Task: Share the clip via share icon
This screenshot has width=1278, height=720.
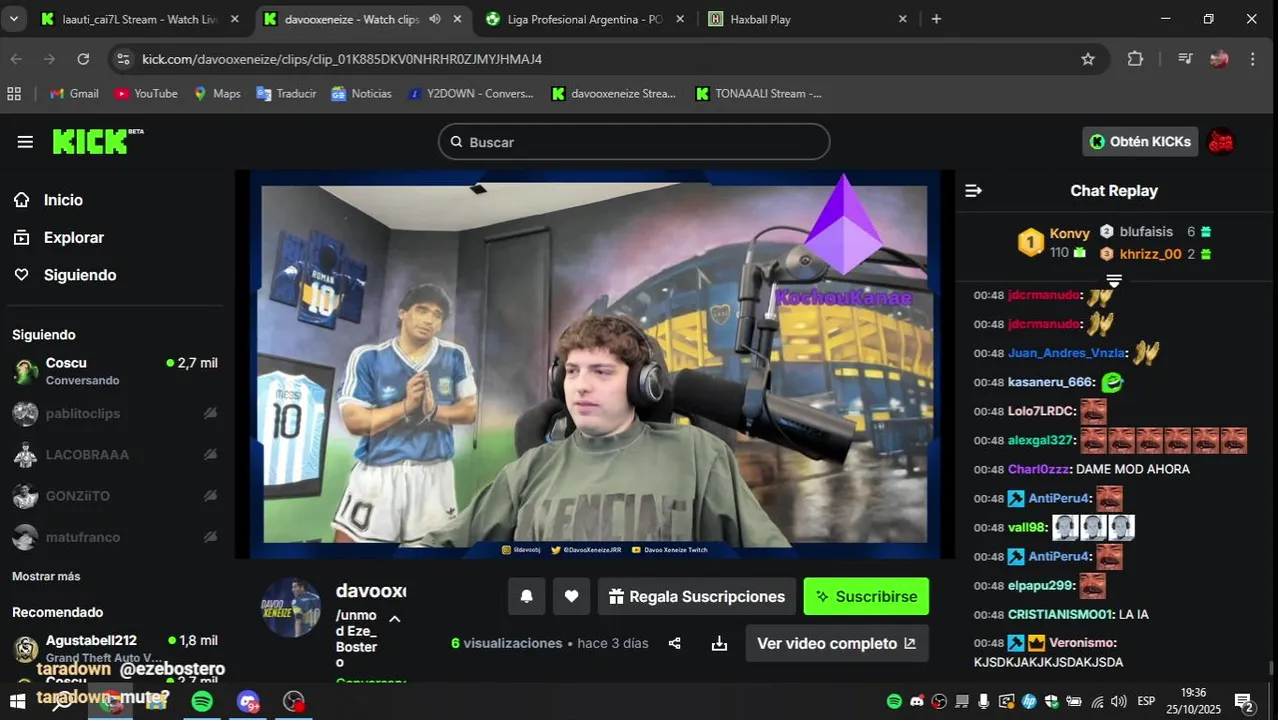Action: pos(675,643)
